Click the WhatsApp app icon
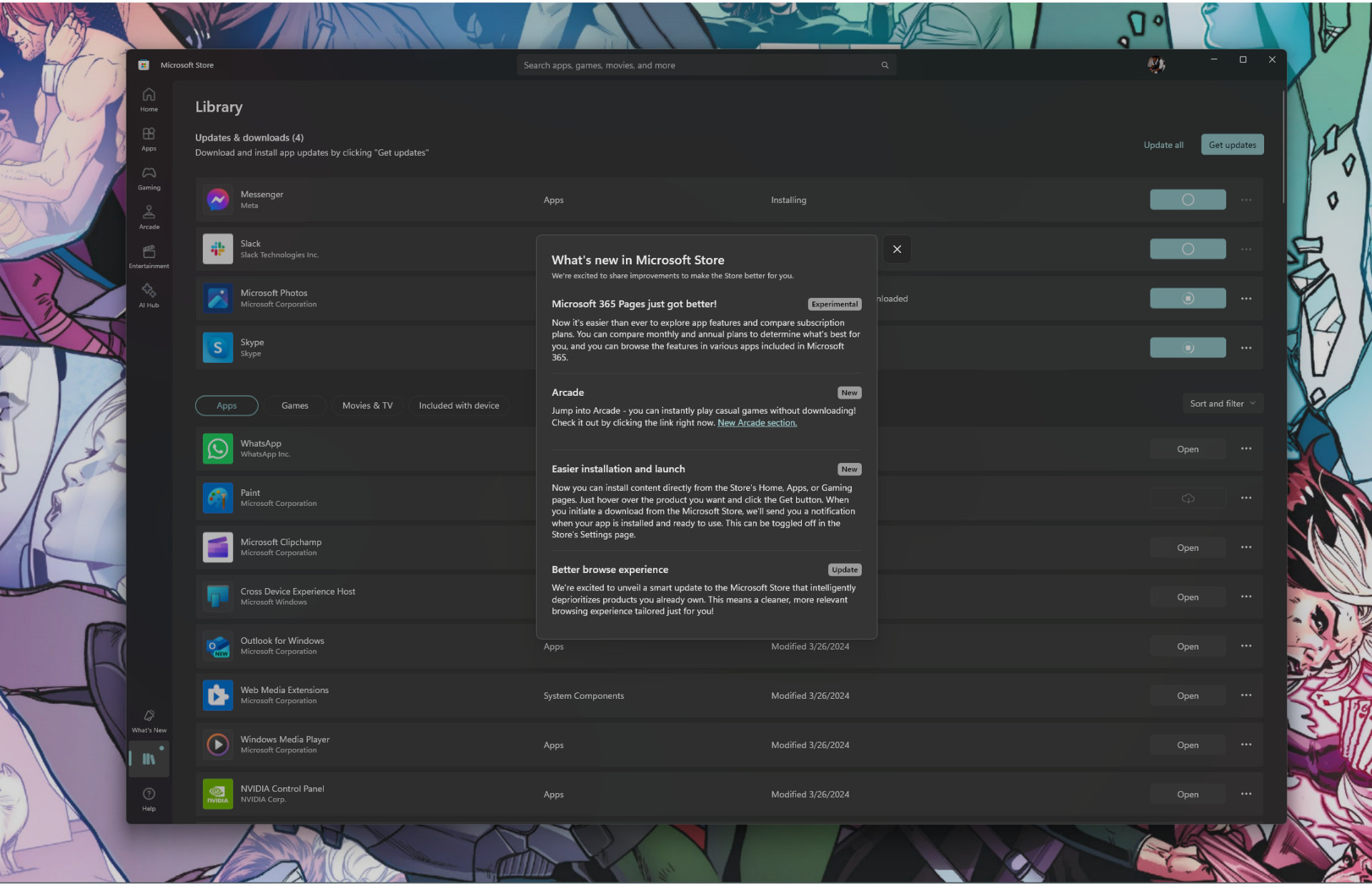1372x886 pixels. [x=217, y=449]
